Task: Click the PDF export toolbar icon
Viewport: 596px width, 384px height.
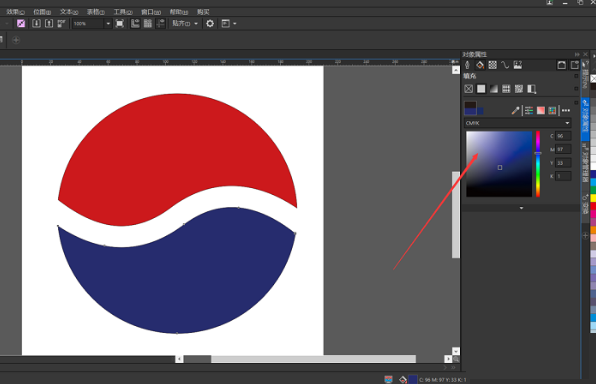Action: pos(62,24)
